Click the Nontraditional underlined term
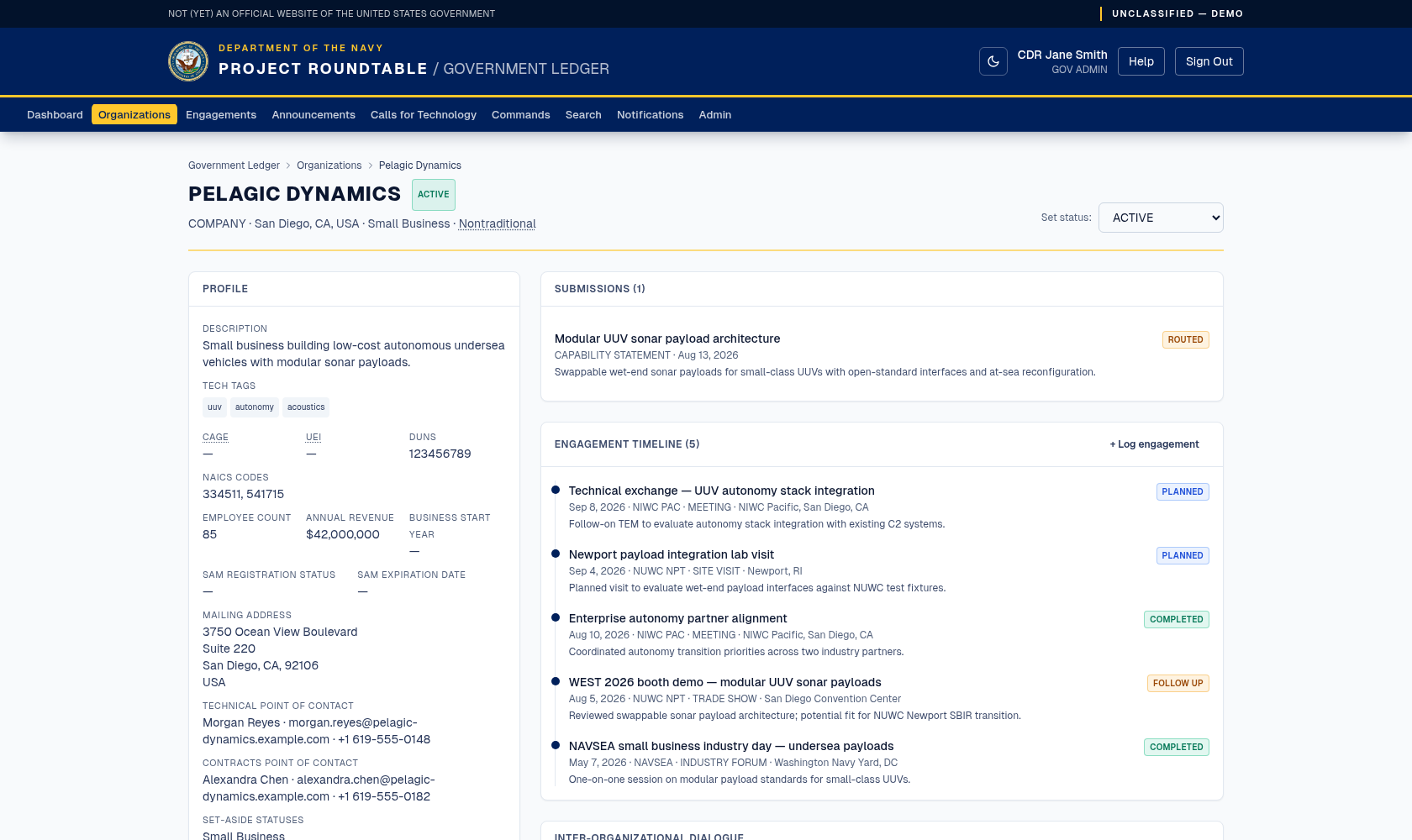Image resolution: width=1412 pixels, height=840 pixels. 497,223
